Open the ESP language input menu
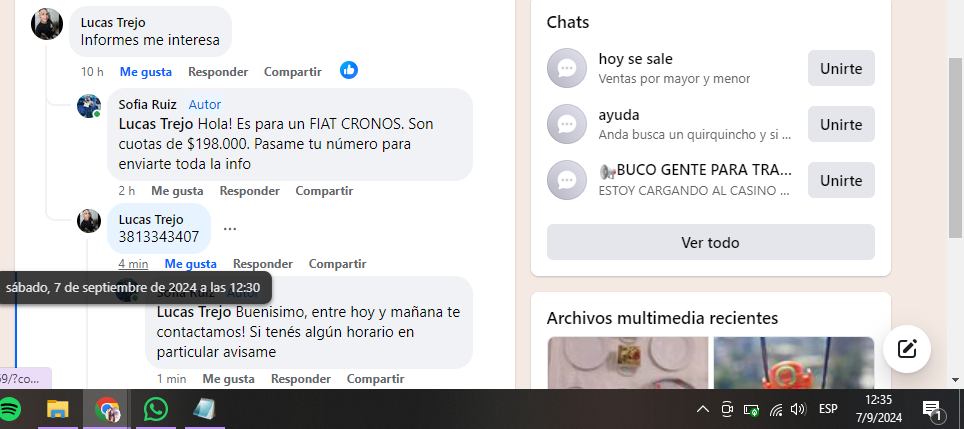964x429 pixels. [x=828, y=409]
